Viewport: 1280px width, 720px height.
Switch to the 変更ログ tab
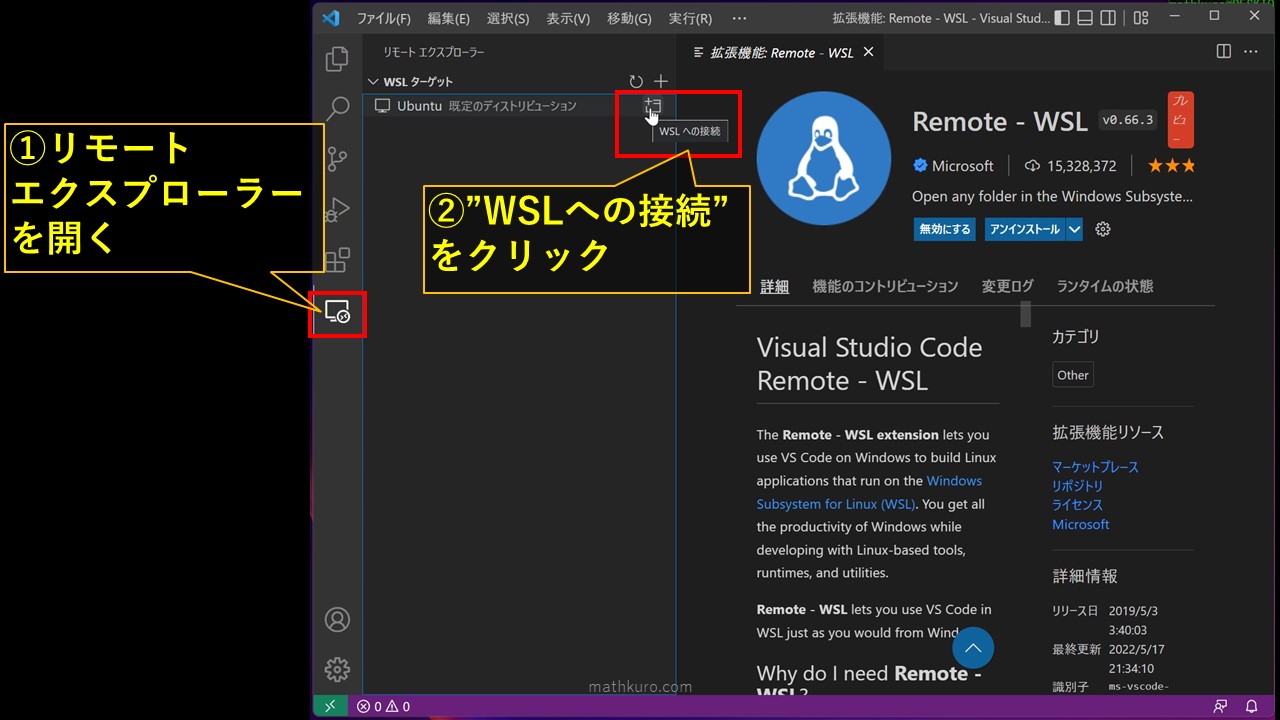1007,286
